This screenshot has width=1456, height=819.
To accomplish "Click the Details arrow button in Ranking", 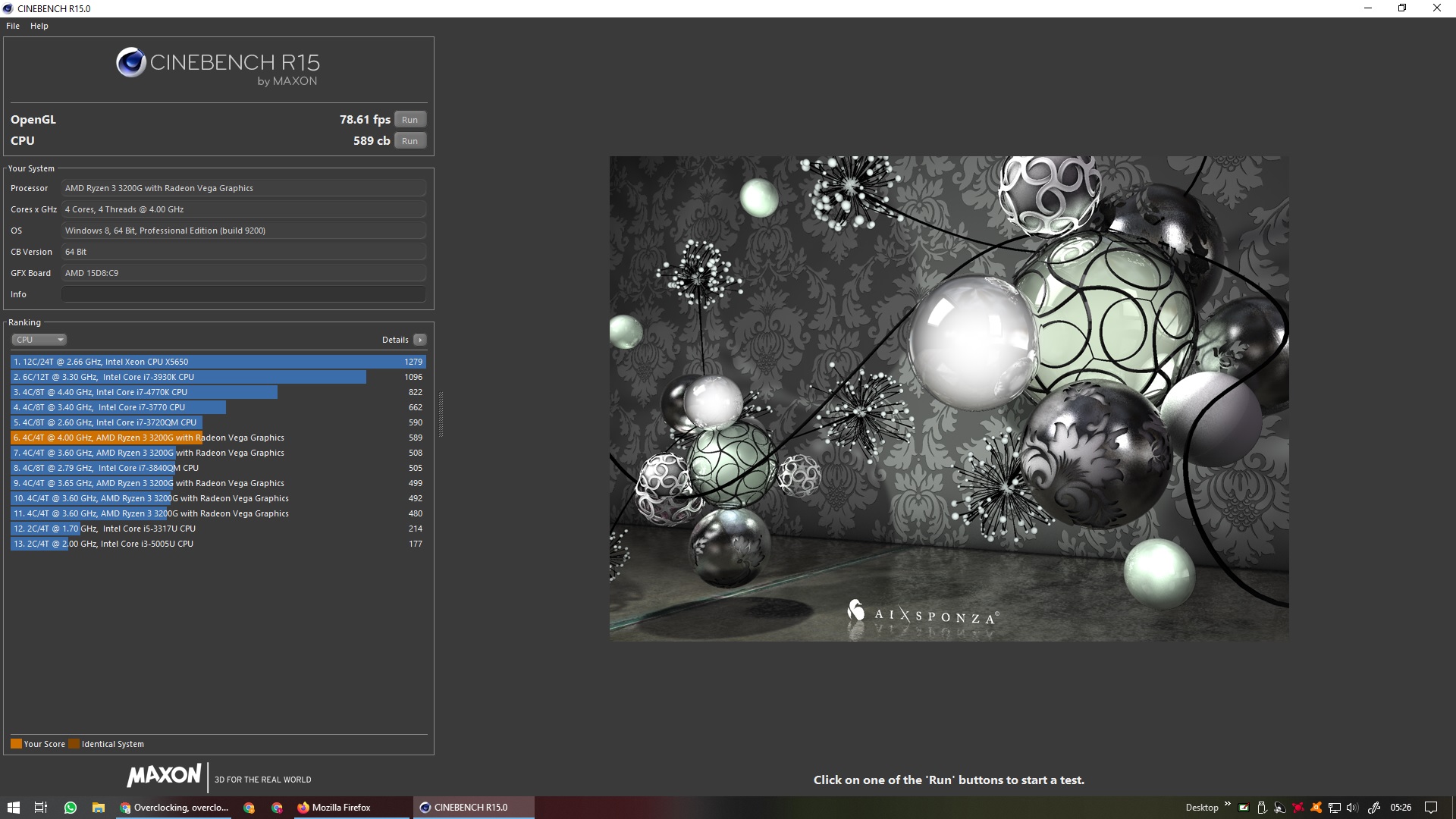I will tap(420, 340).
